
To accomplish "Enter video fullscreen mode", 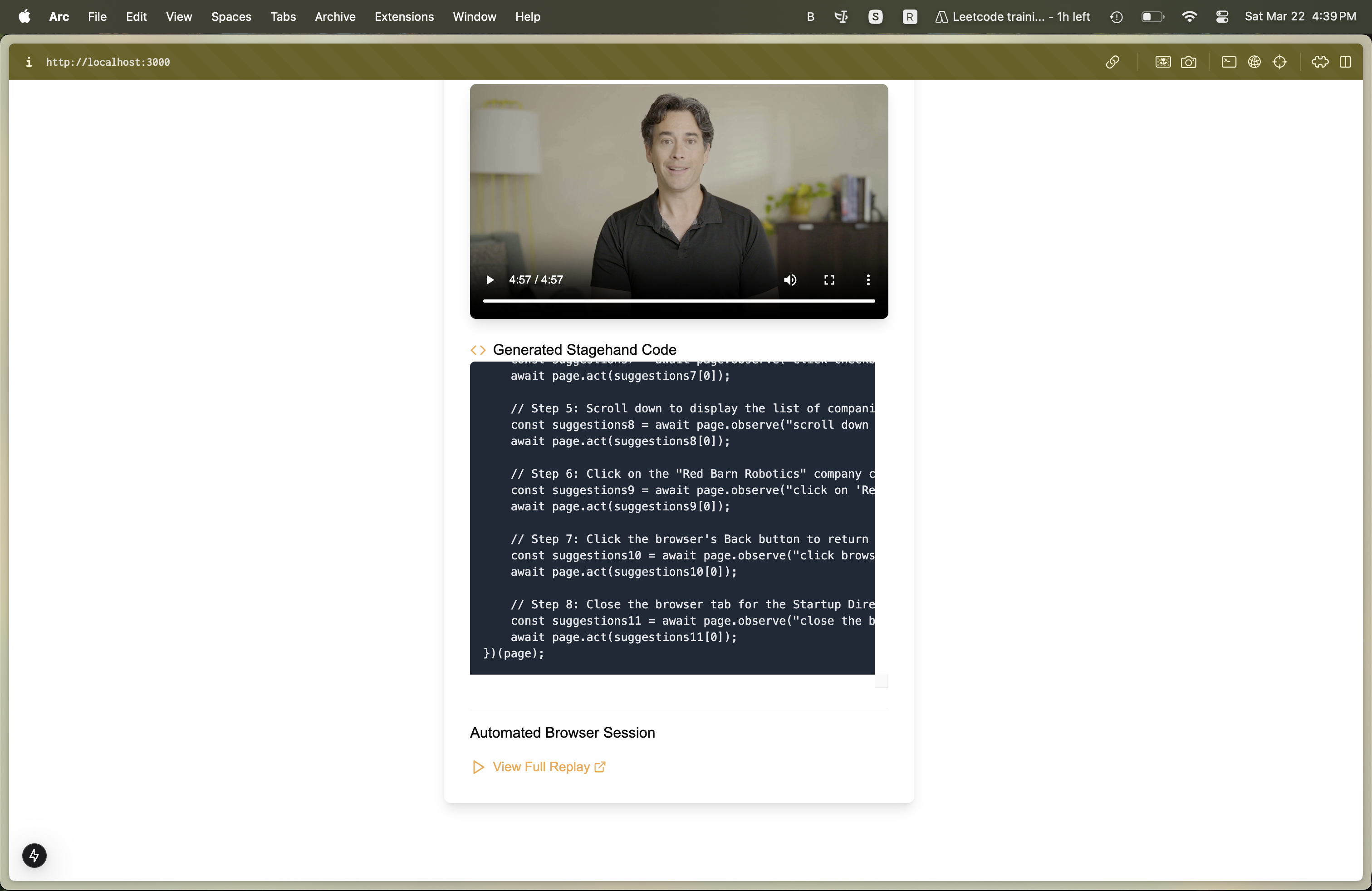I will point(829,280).
